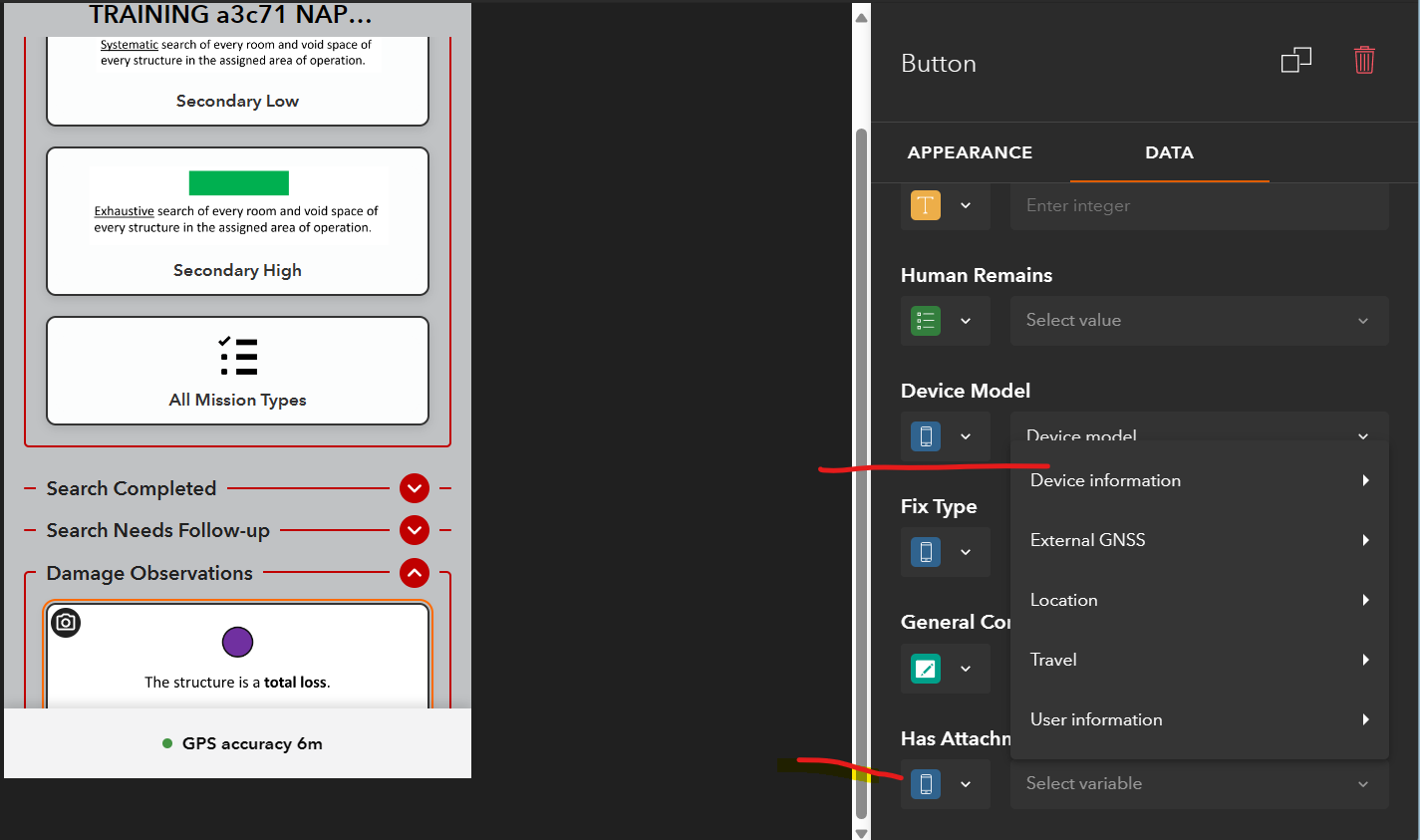This screenshot has width=1420, height=840.
Task: Switch to the APPEARANCE tab
Action: coord(970,152)
